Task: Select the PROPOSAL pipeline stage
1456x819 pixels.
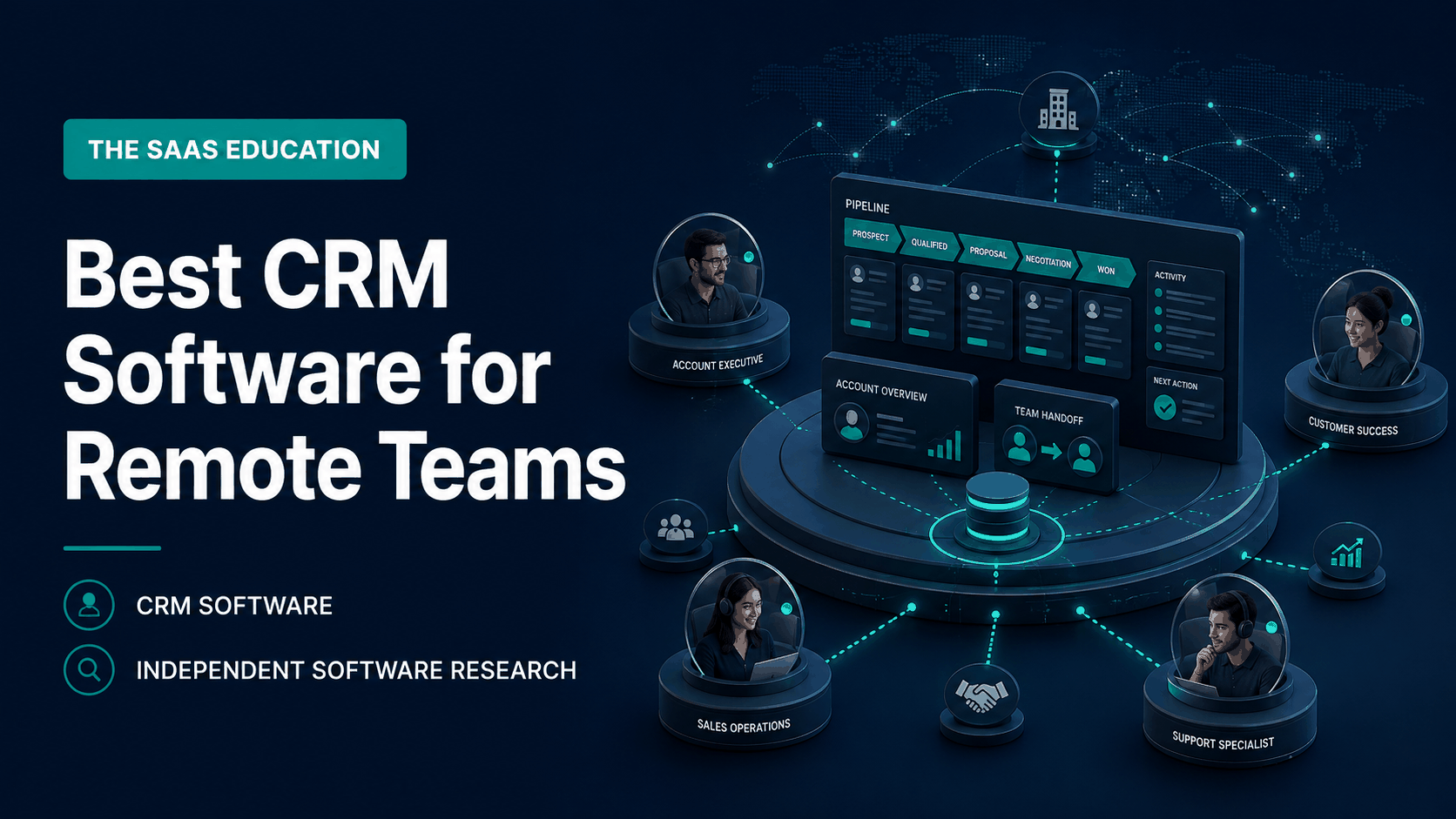Action: coord(988,252)
